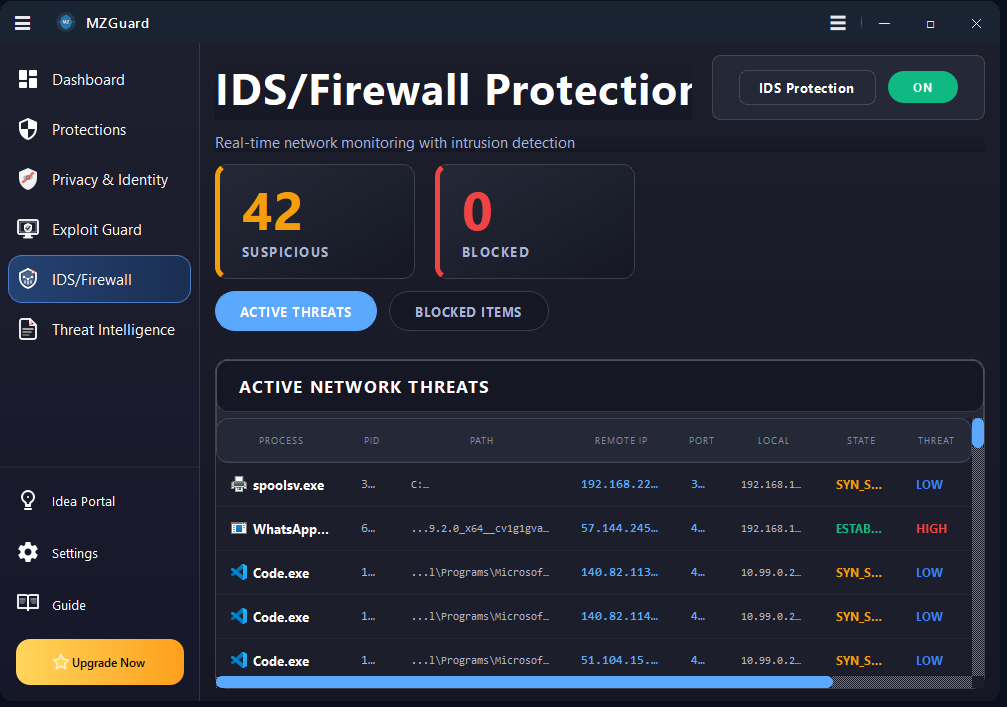Click the Upgrade Now button
The image size is (1007, 707).
coord(99,662)
